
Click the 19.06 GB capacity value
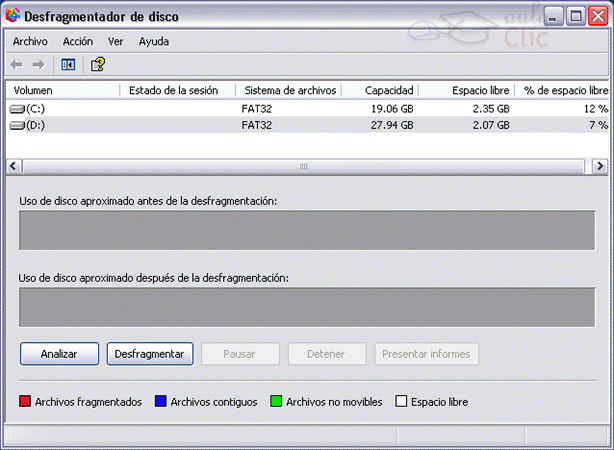coord(392,109)
